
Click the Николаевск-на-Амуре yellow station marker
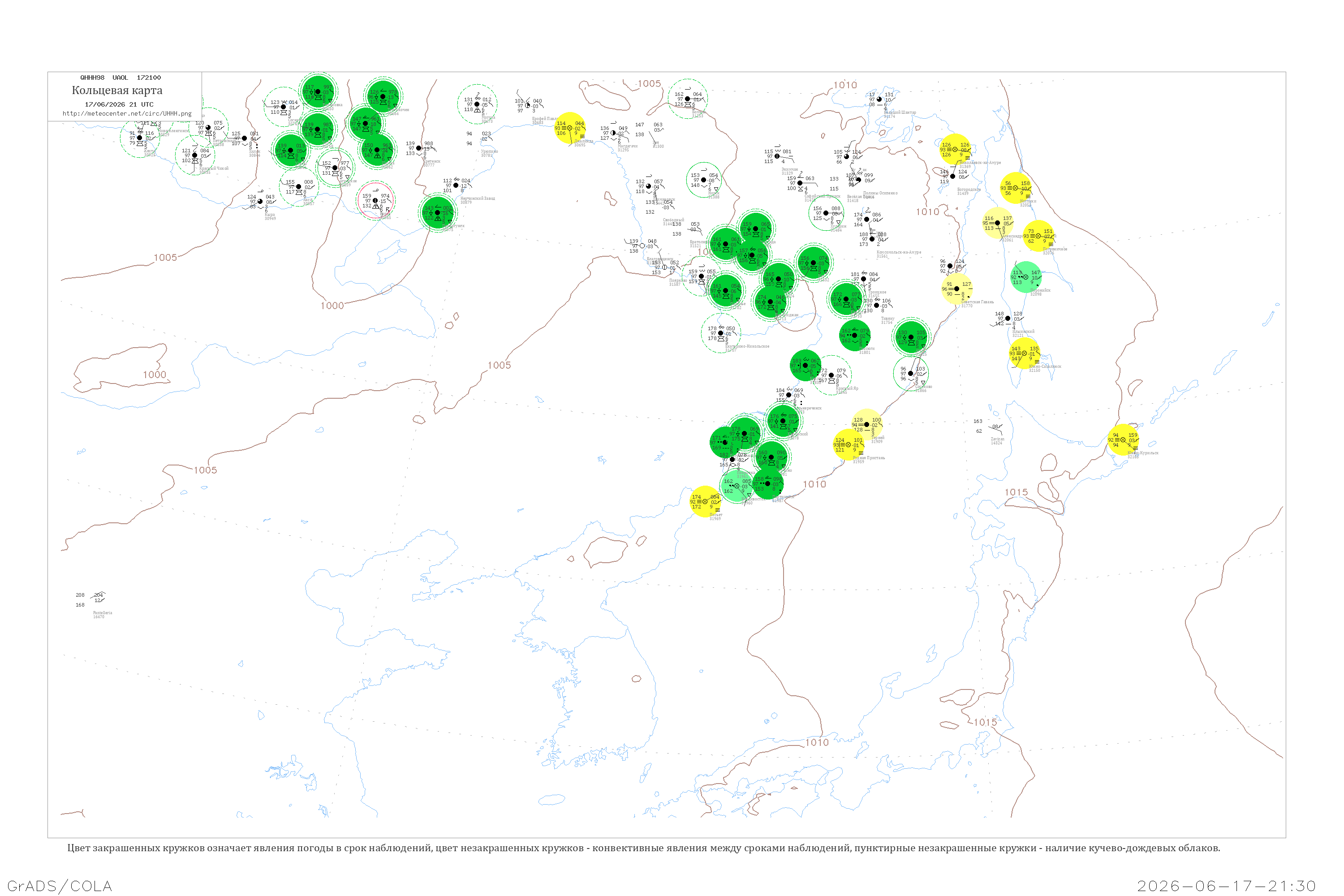click(x=955, y=149)
